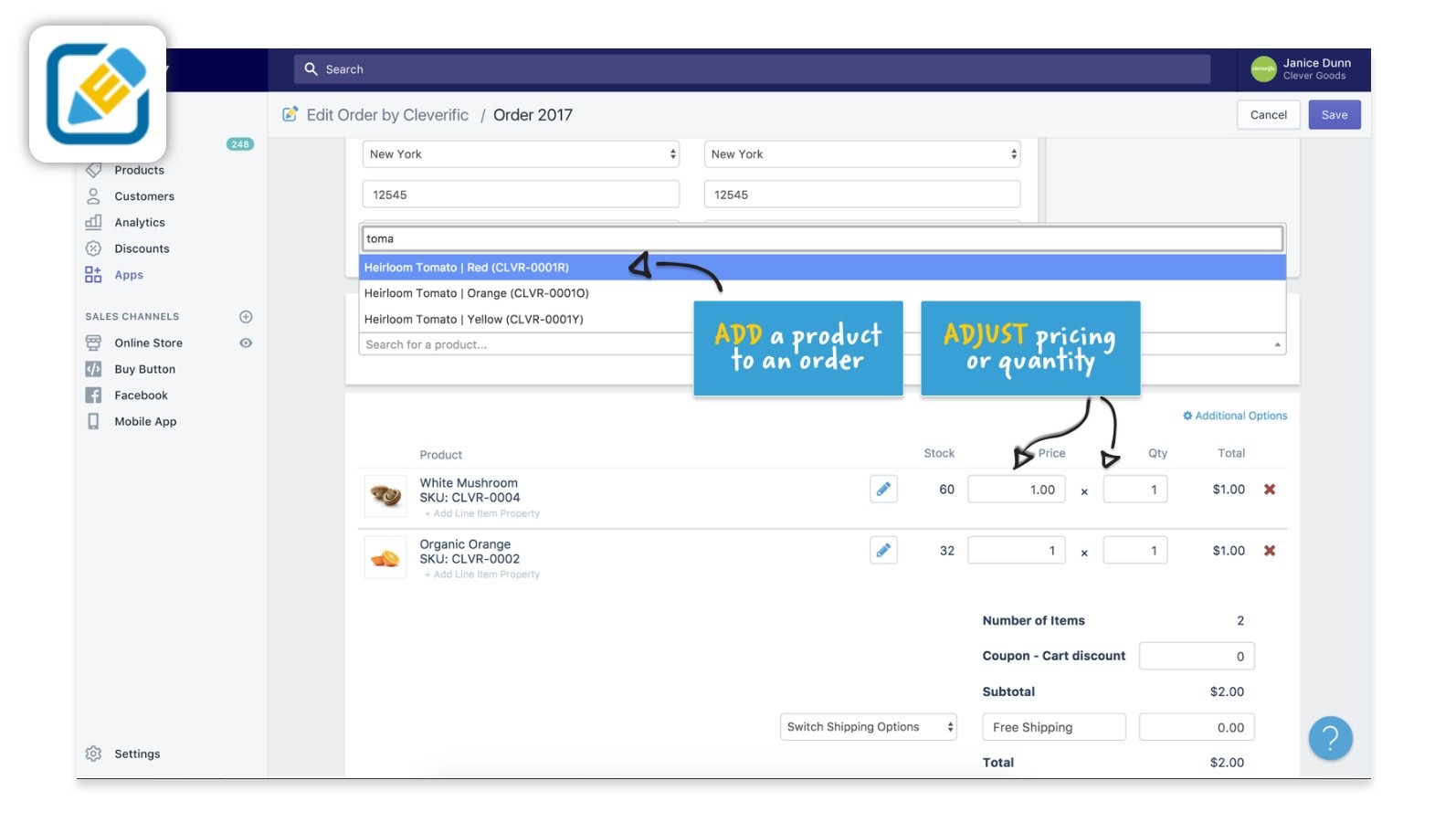Click the Analytics chart icon
Screen dimensions: 1456x833
pyautogui.click(x=93, y=222)
